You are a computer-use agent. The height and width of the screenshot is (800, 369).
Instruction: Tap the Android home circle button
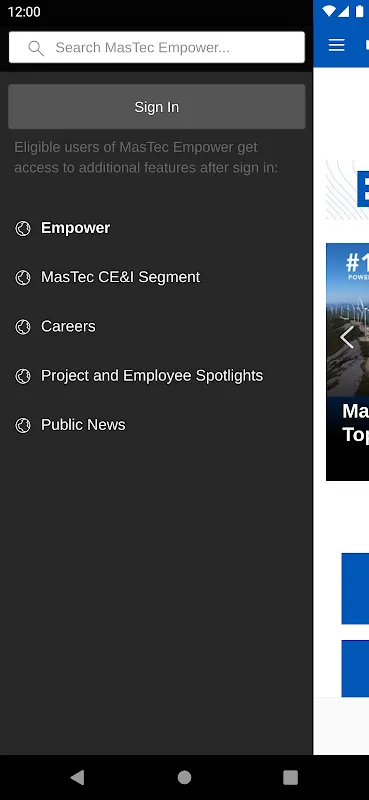(x=184, y=777)
